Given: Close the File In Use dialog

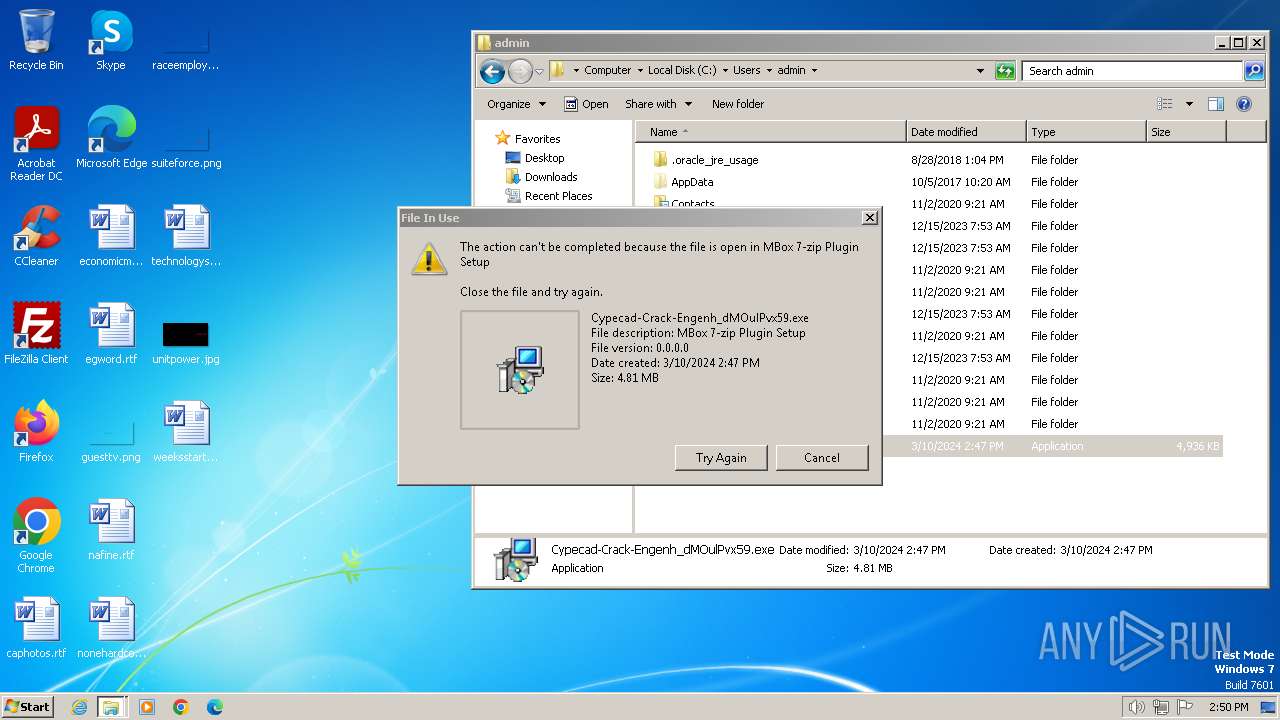Looking at the screenshot, I should pos(870,218).
